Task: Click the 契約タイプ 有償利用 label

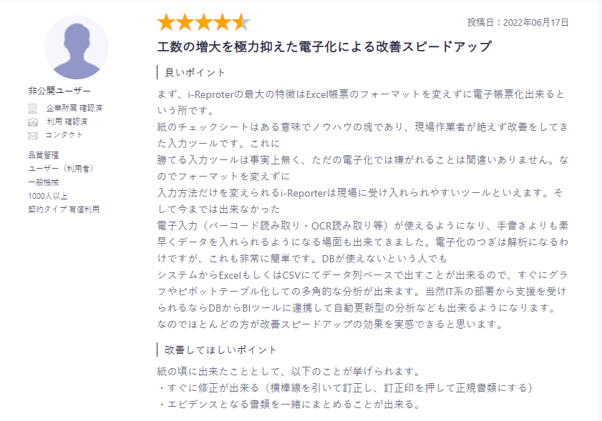Action: [x=64, y=210]
